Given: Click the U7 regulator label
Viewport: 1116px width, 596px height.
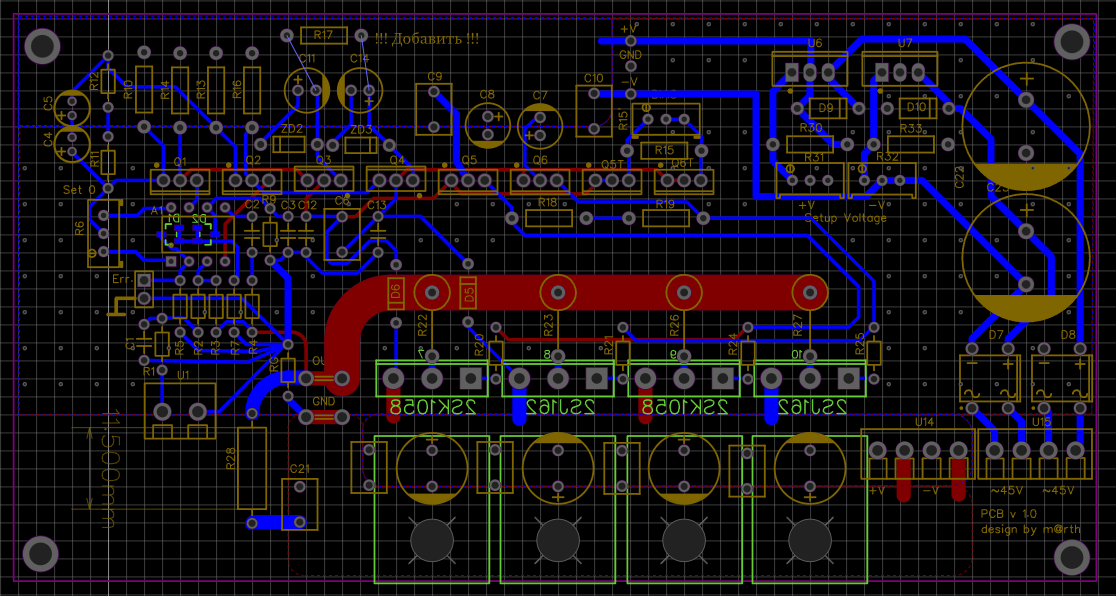Looking at the screenshot, I should pyautogui.click(x=905, y=43).
